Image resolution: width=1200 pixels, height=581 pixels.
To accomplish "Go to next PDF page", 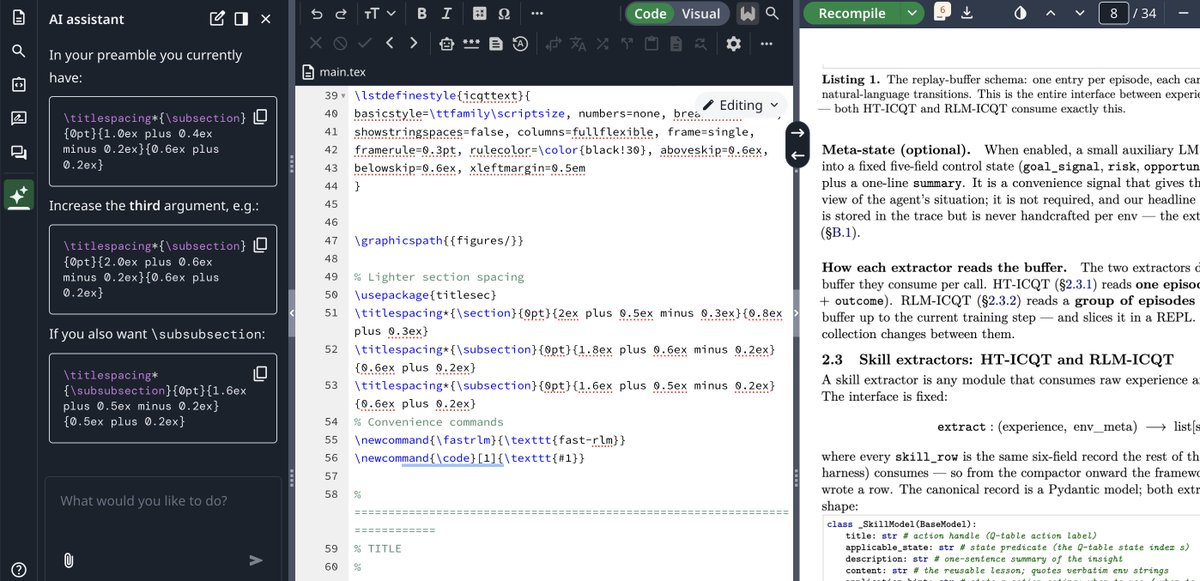I will 1078,14.
